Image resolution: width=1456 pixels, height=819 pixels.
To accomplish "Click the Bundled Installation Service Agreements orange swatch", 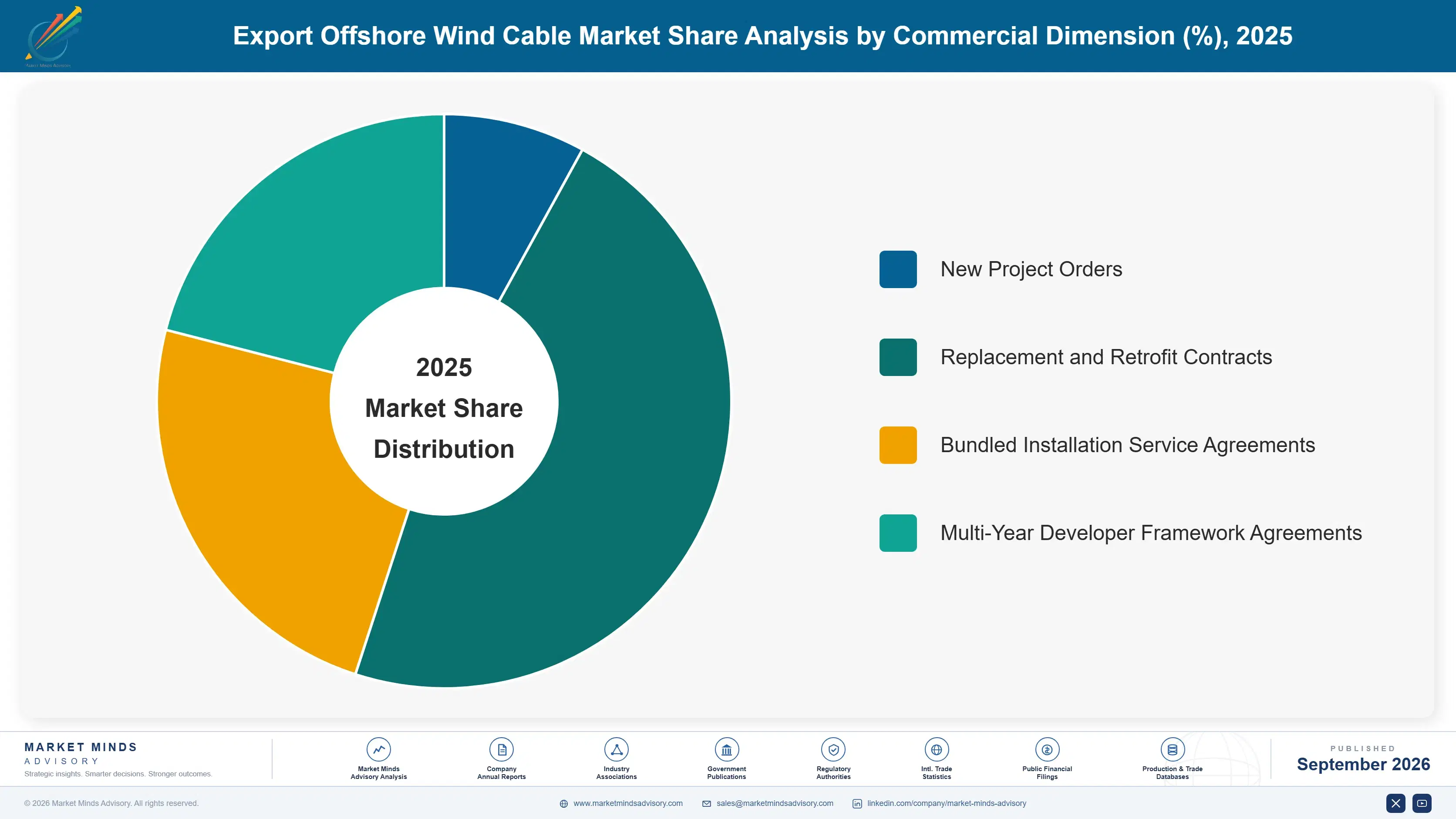I will (897, 445).
